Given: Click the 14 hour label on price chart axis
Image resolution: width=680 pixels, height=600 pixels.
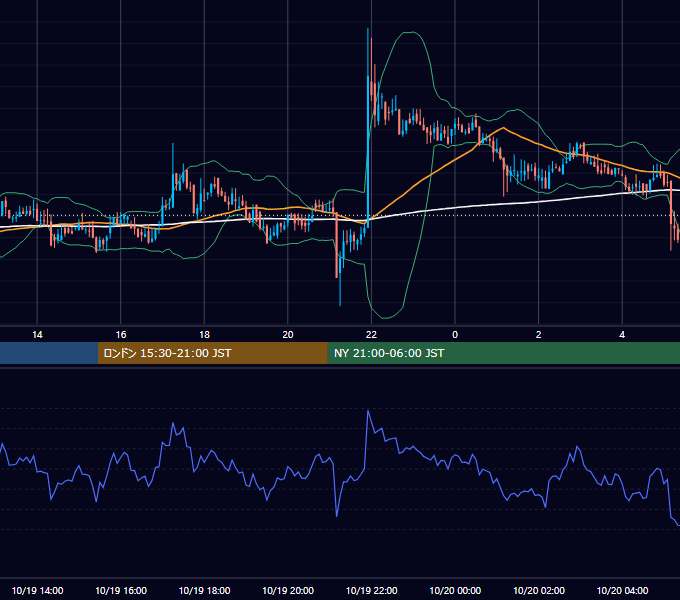Looking at the screenshot, I should 37,335.
